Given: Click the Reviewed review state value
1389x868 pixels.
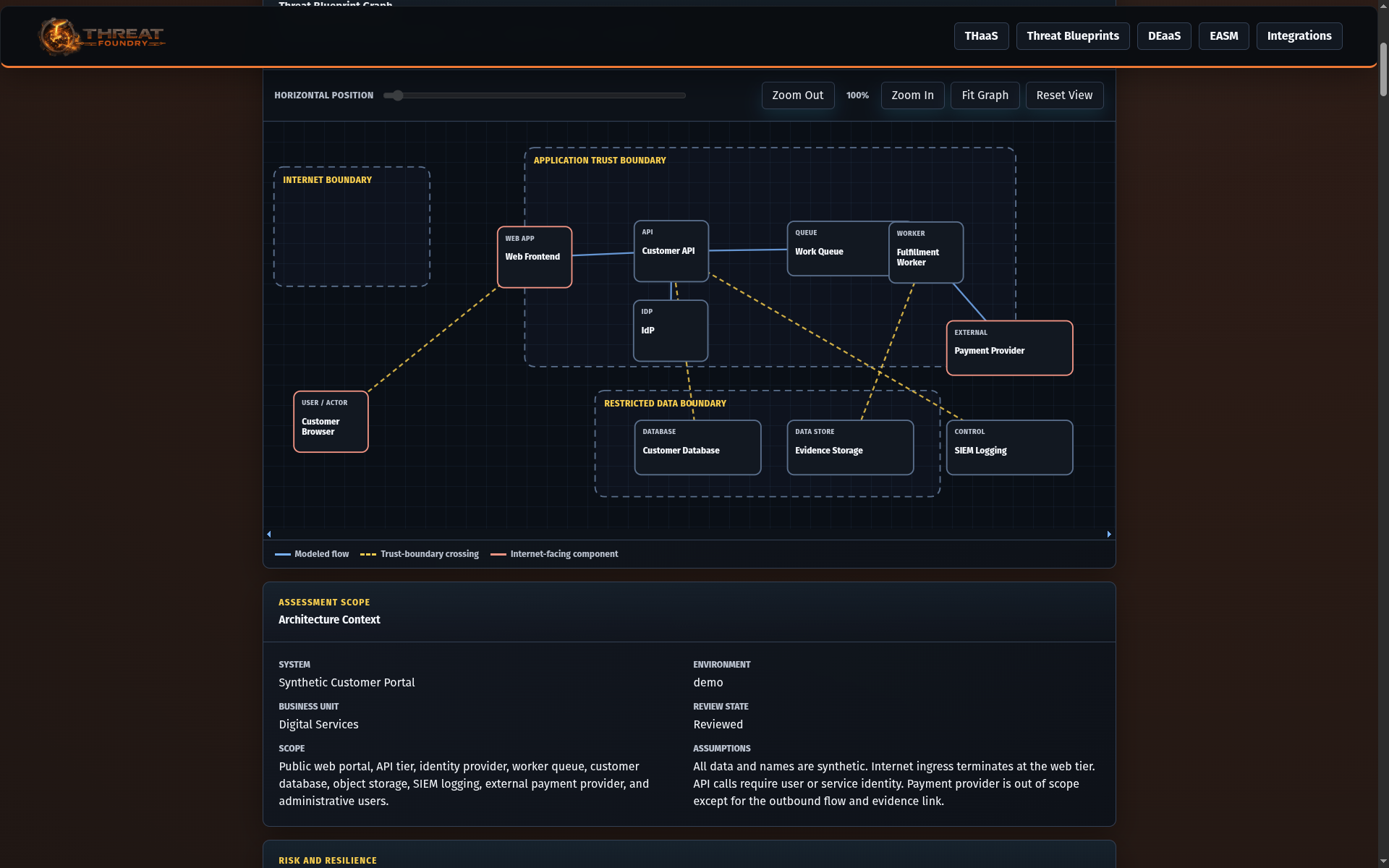Looking at the screenshot, I should click(x=718, y=725).
